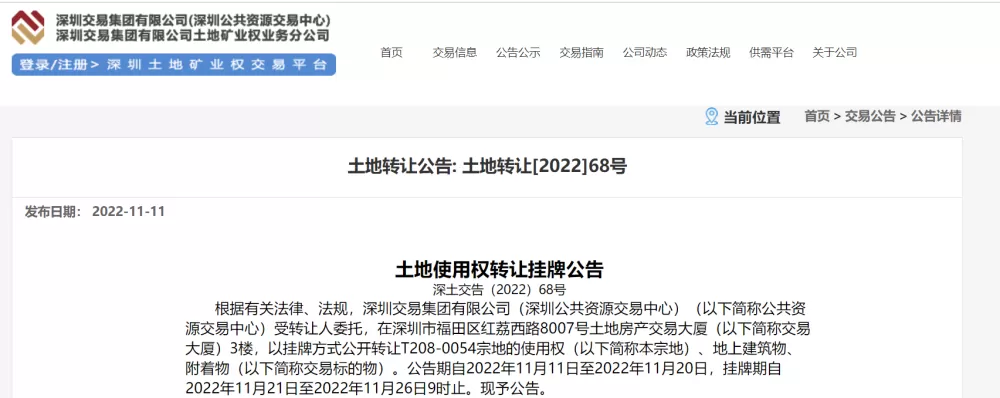
Task: Open the 首页 menu item
Action: [x=392, y=53]
